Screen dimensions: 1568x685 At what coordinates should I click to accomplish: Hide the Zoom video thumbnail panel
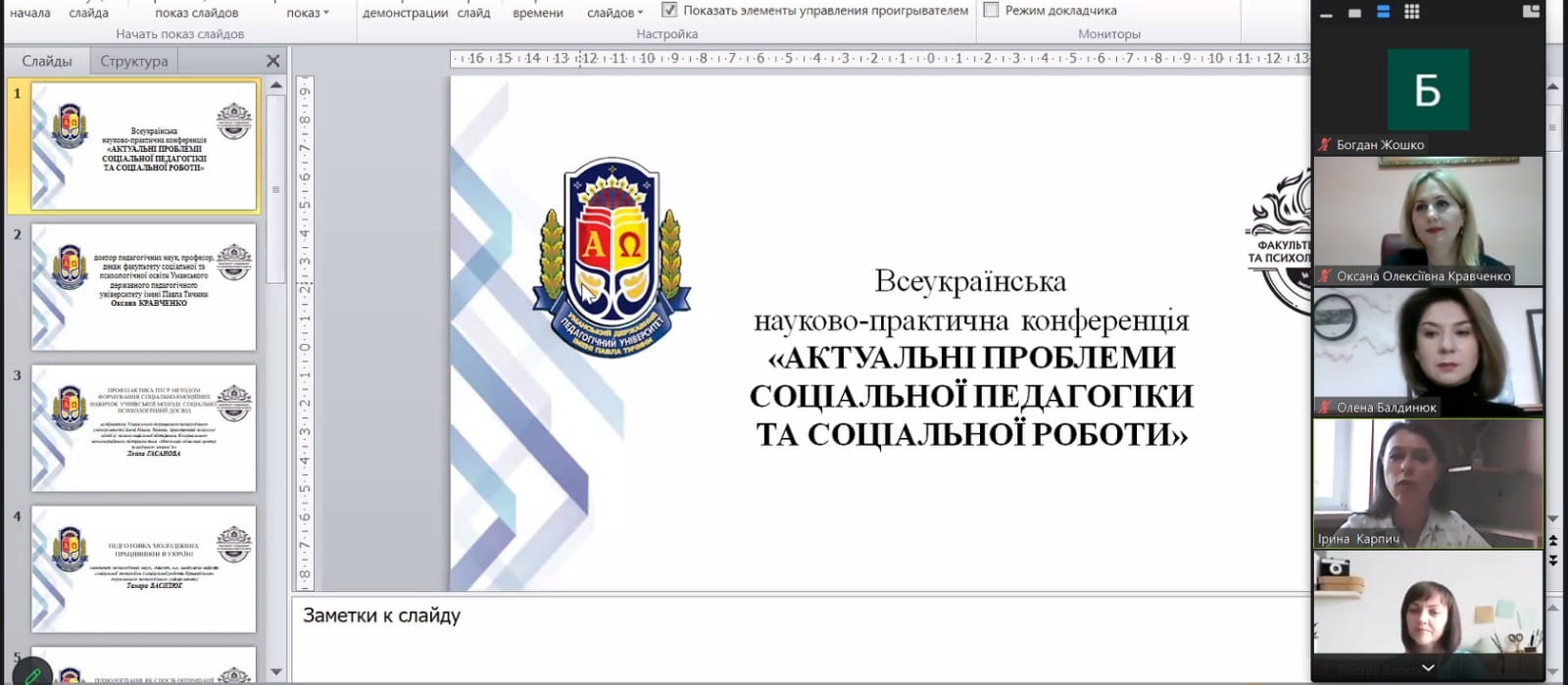point(1326,13)
